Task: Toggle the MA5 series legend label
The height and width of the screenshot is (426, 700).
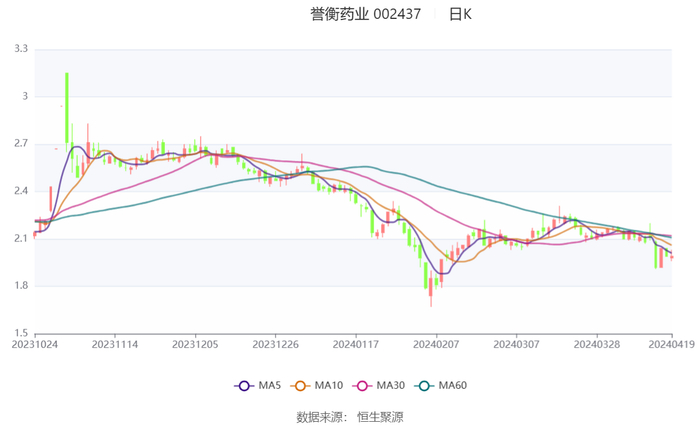Action: [270, 386]
